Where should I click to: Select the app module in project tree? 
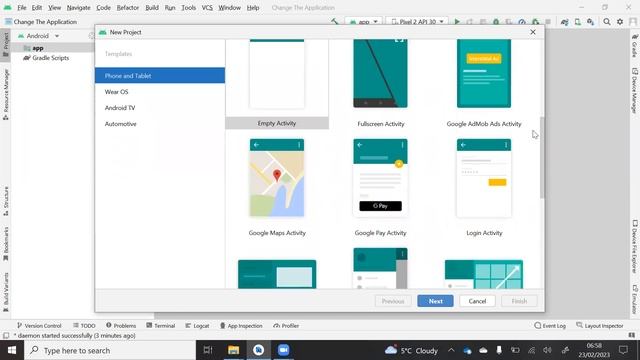coord(38,48)
